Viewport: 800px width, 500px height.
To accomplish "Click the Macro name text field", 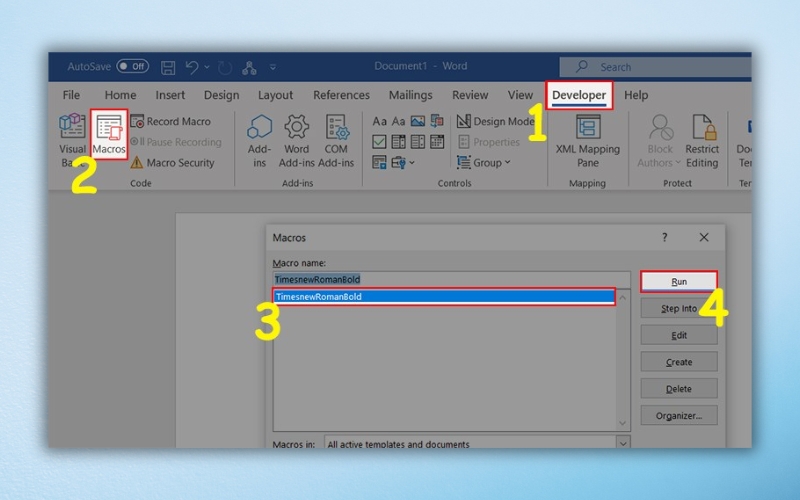I will pyautogui.click(x=452, y=279).
